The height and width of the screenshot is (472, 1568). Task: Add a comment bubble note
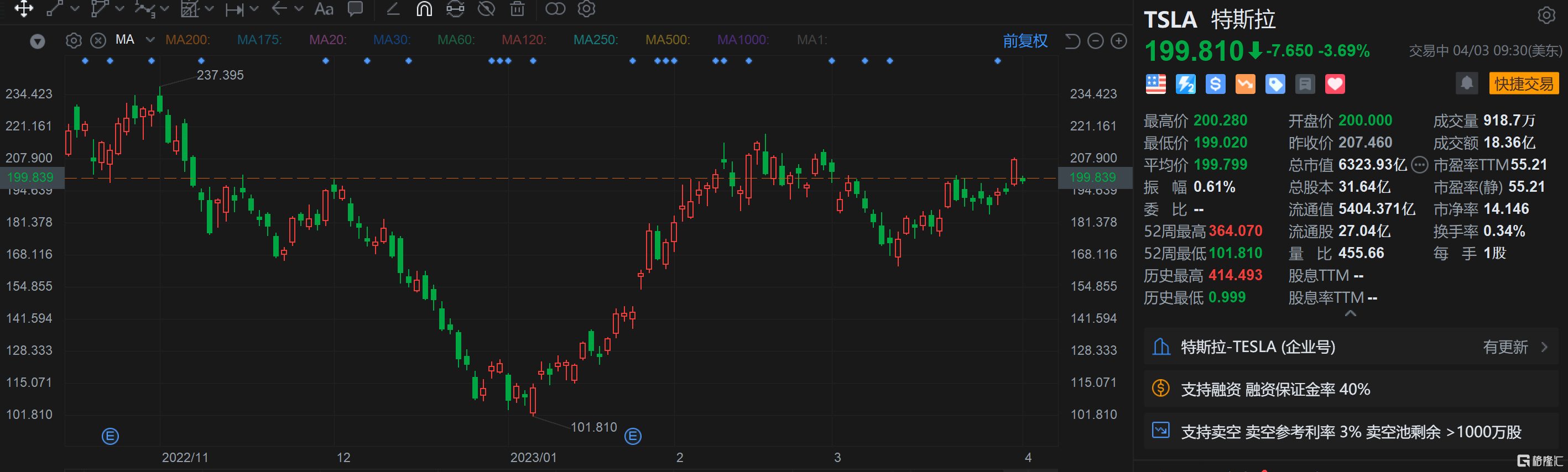coord(355,8)
